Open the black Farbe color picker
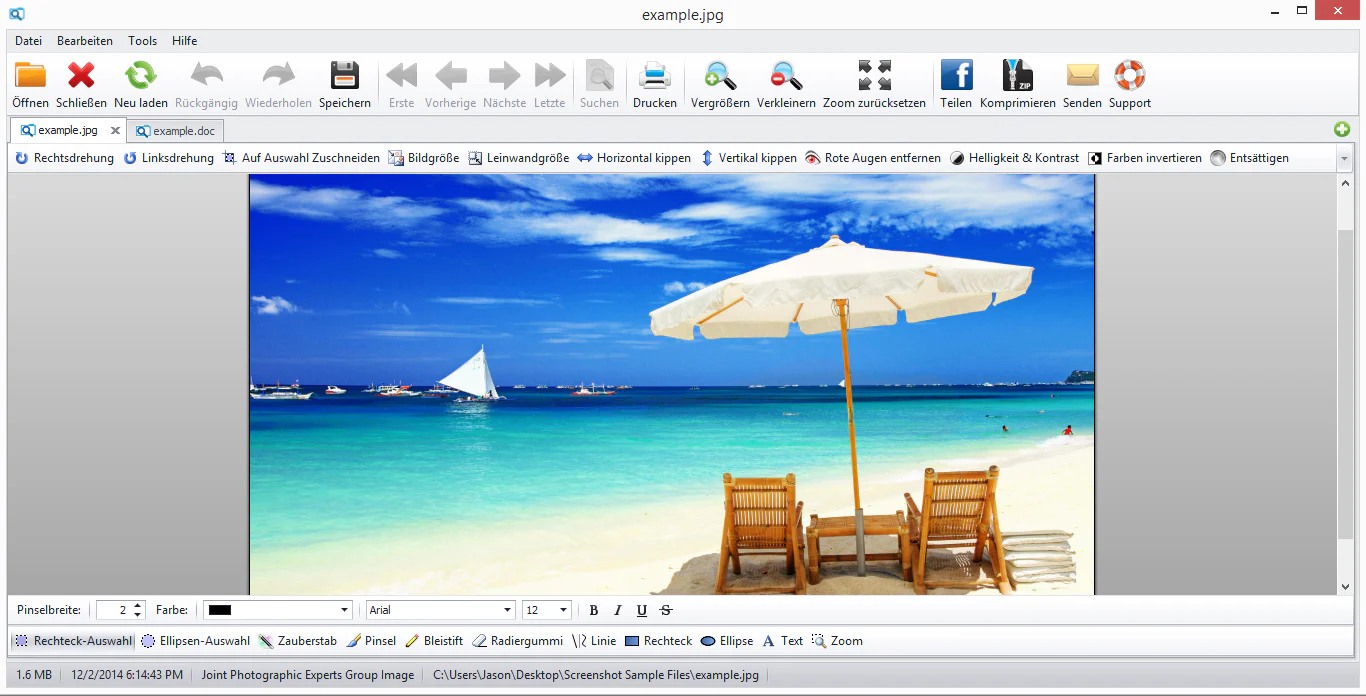Viewport: 1366px width, 696px height. [278, 610]
